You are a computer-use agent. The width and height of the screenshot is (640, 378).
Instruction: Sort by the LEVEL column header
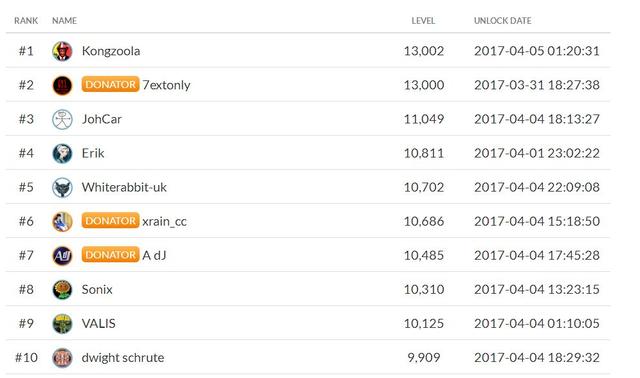[x=423, y=20]
